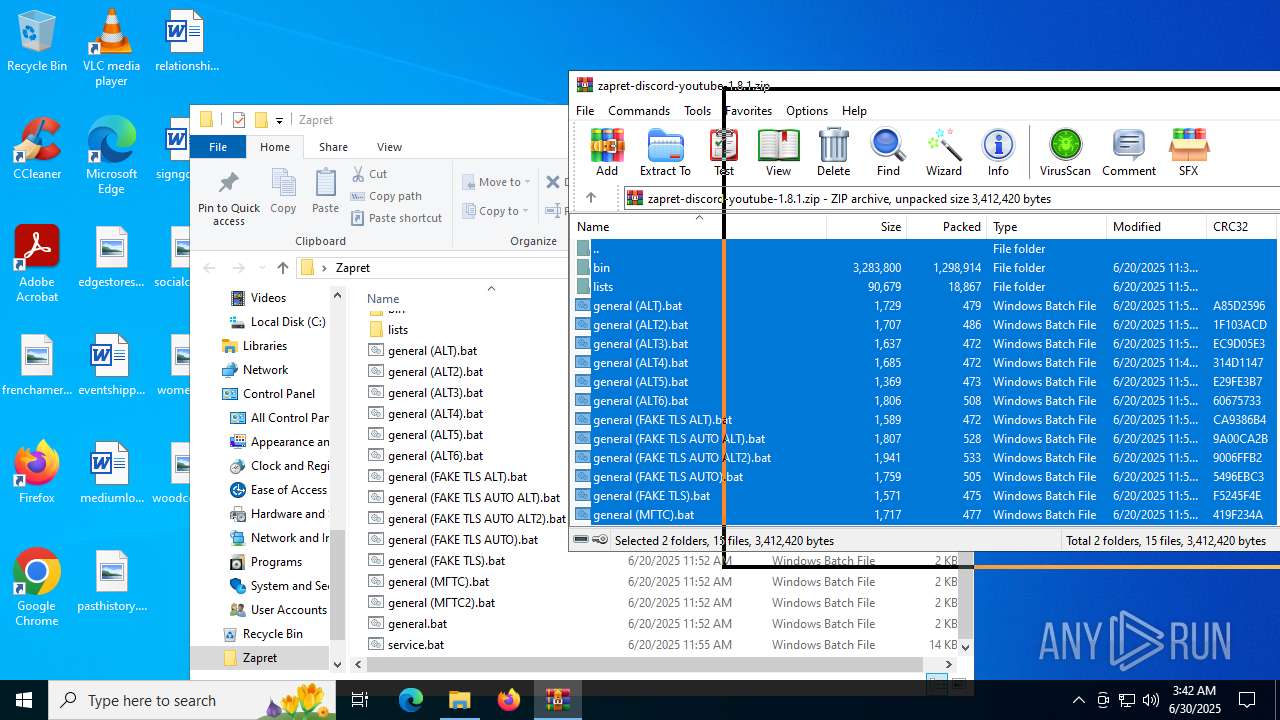Click File Explorer icon on taskbar
This screenshot has width=1280, height=720.
click(460, 700)
